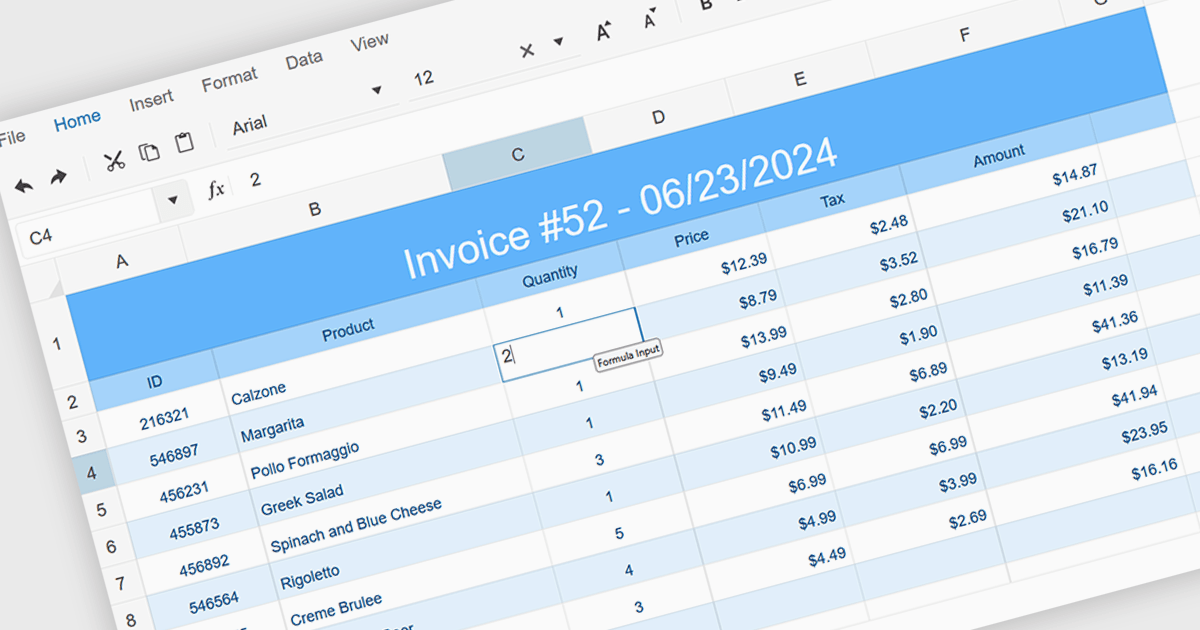Switch to the Insert tab
Screen dimensions: 1200x630
click(x=151, y=99)
